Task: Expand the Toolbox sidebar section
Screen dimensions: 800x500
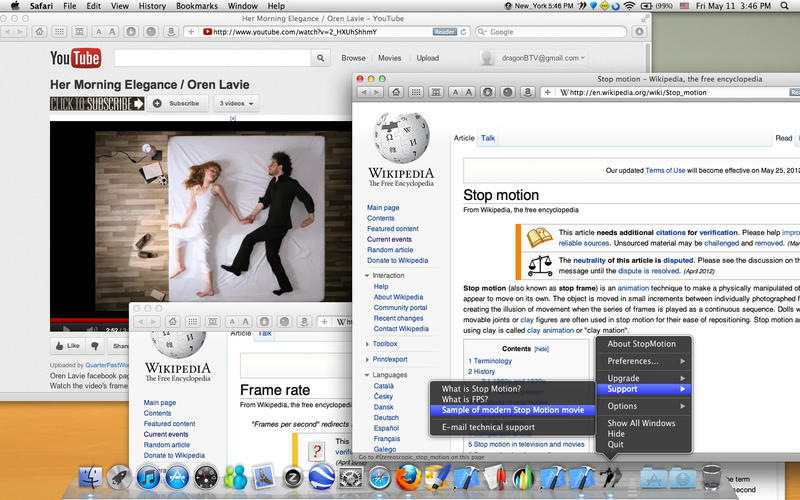Action: (367, 344)
